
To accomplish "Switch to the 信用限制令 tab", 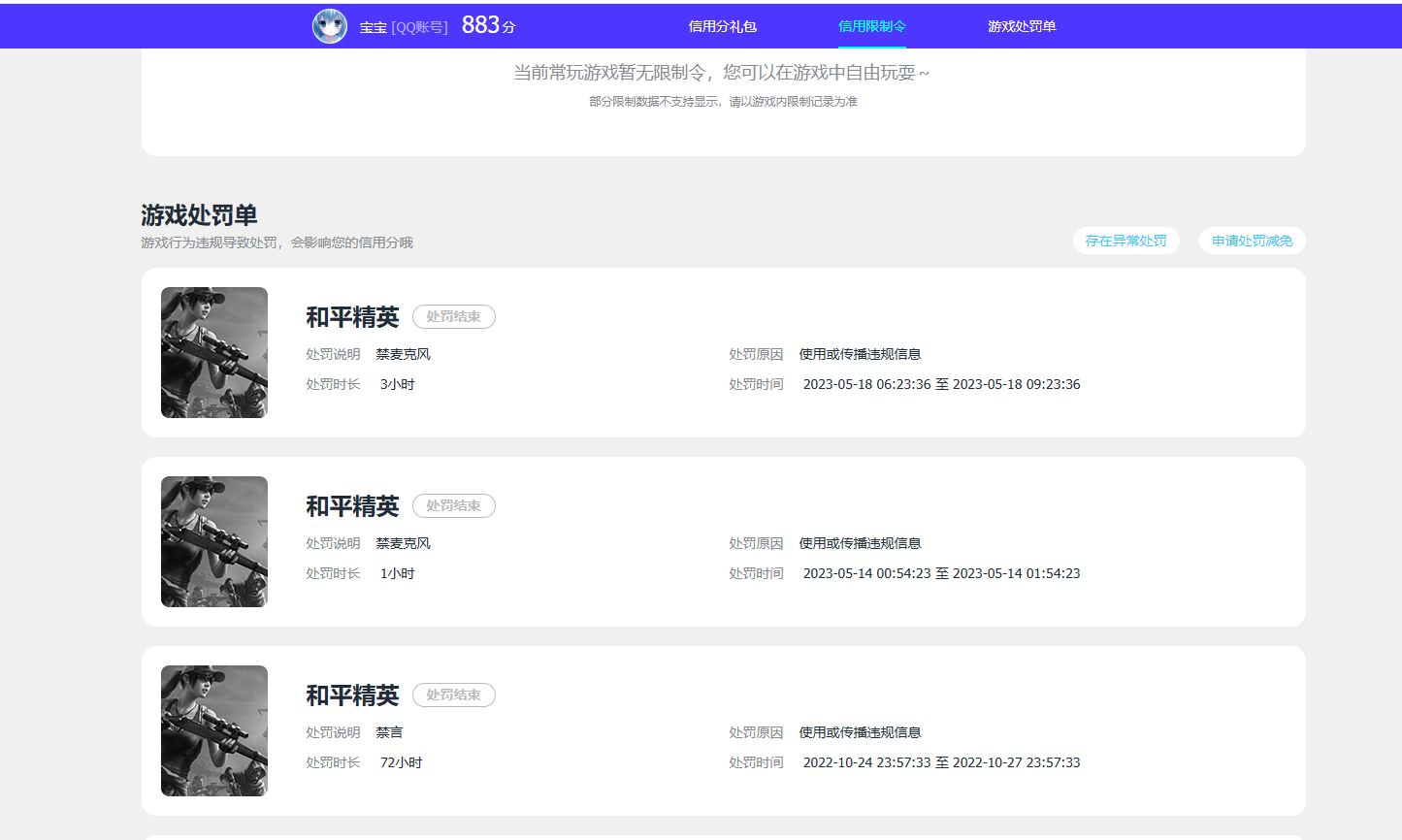I will [872, 26].
